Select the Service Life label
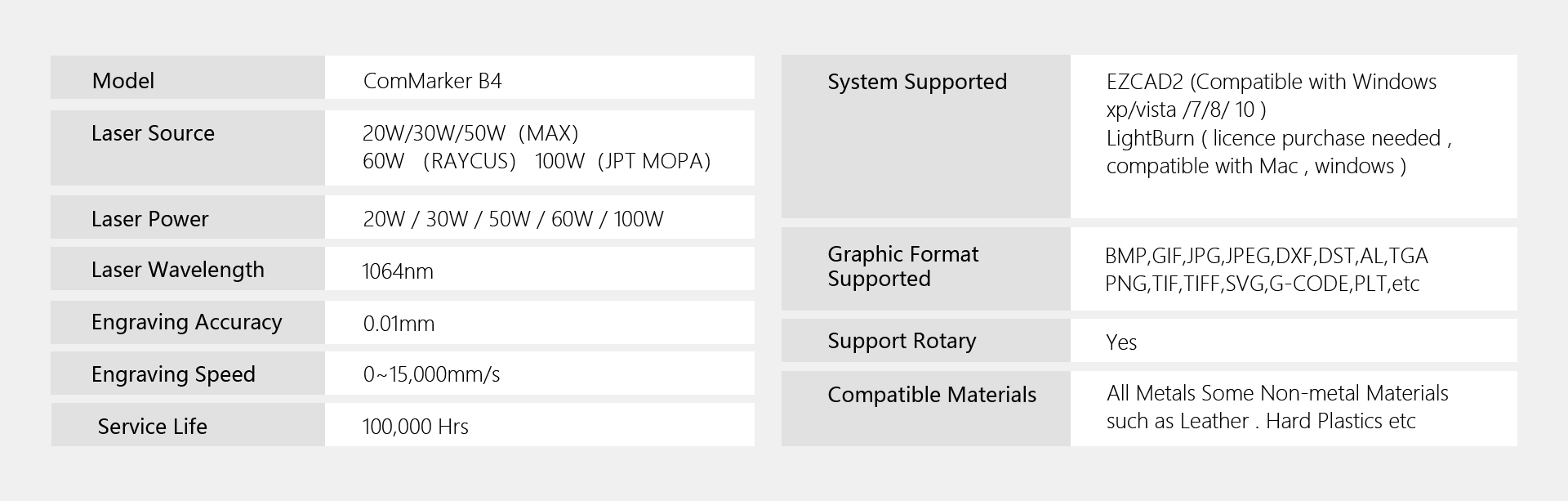The image size is (1568, 501). pos(152,427)
